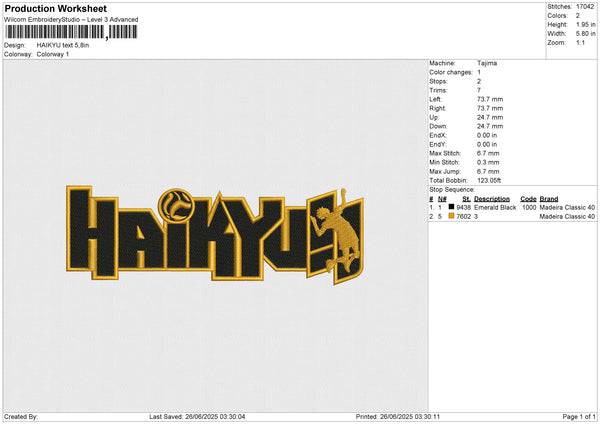600x424 pixels.
Task: Click the barcode under the header
Action: click(71, 32)
